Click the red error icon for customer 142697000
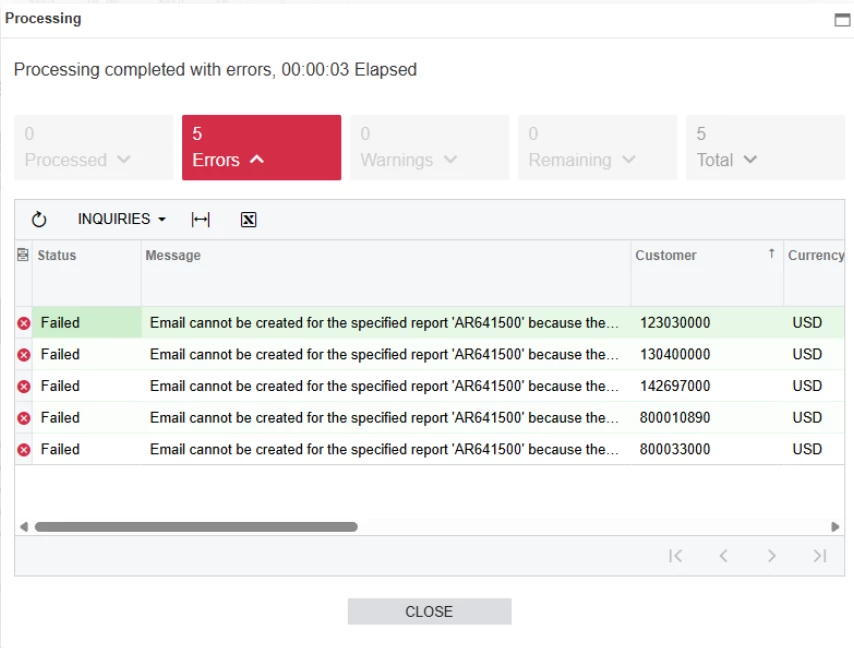 pos(23,386)
